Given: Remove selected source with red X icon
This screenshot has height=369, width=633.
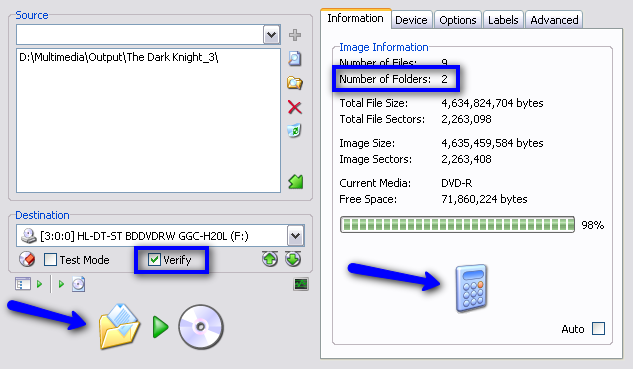Looking at the screenshot, I should click(295, 107).
